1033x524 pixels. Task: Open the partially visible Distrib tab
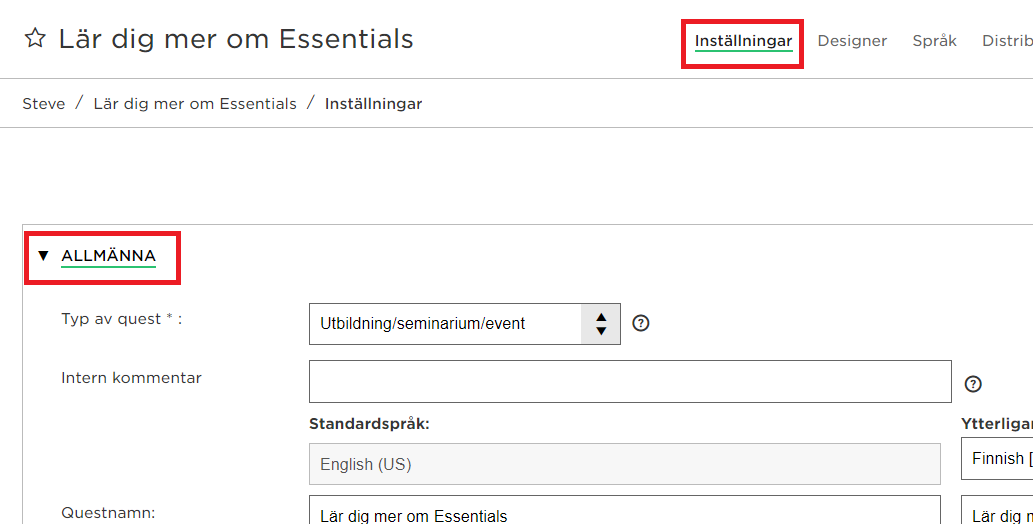click(1007, 41)
